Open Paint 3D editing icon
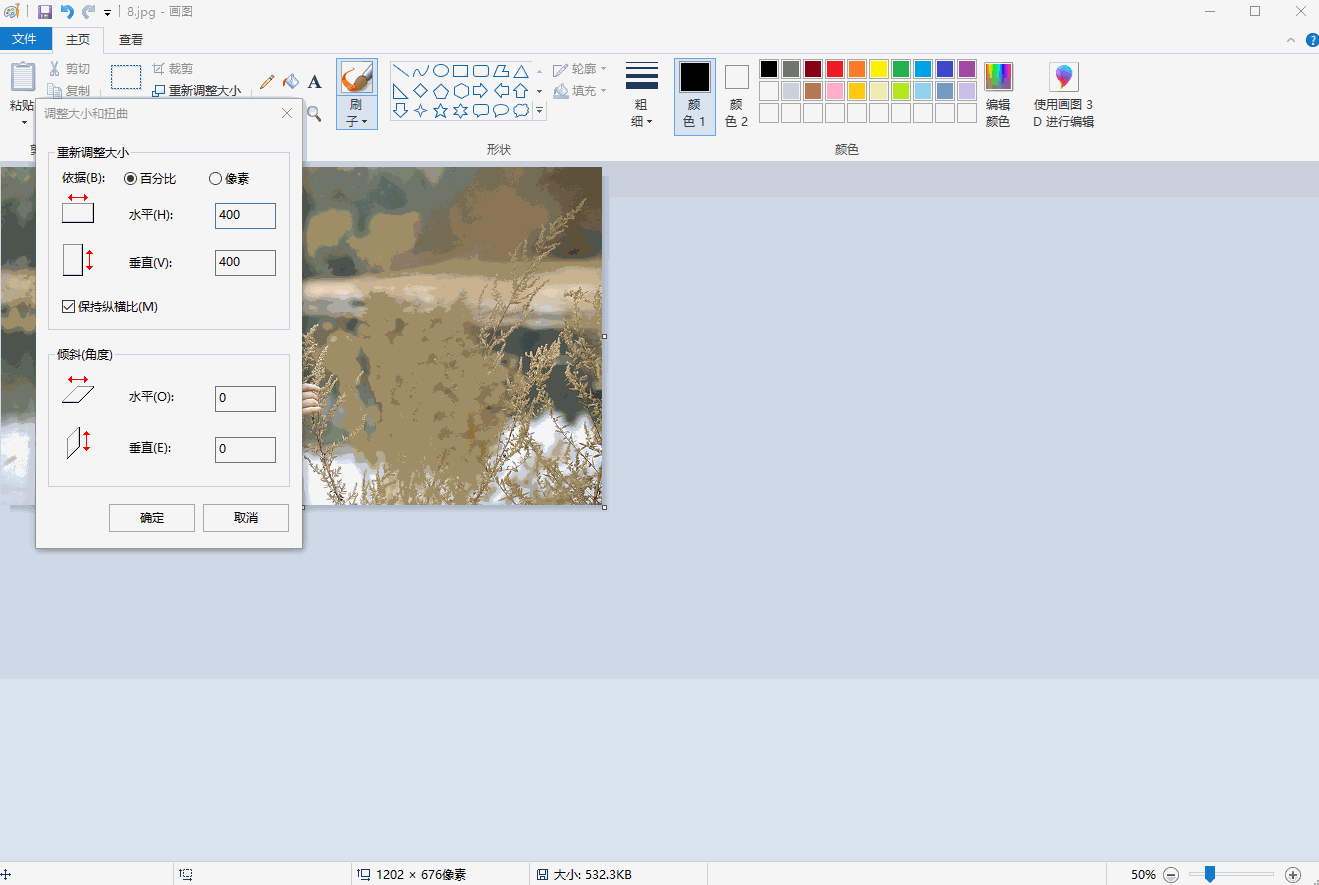Viewport: 1319px width, 885px height. [1064, 77]
